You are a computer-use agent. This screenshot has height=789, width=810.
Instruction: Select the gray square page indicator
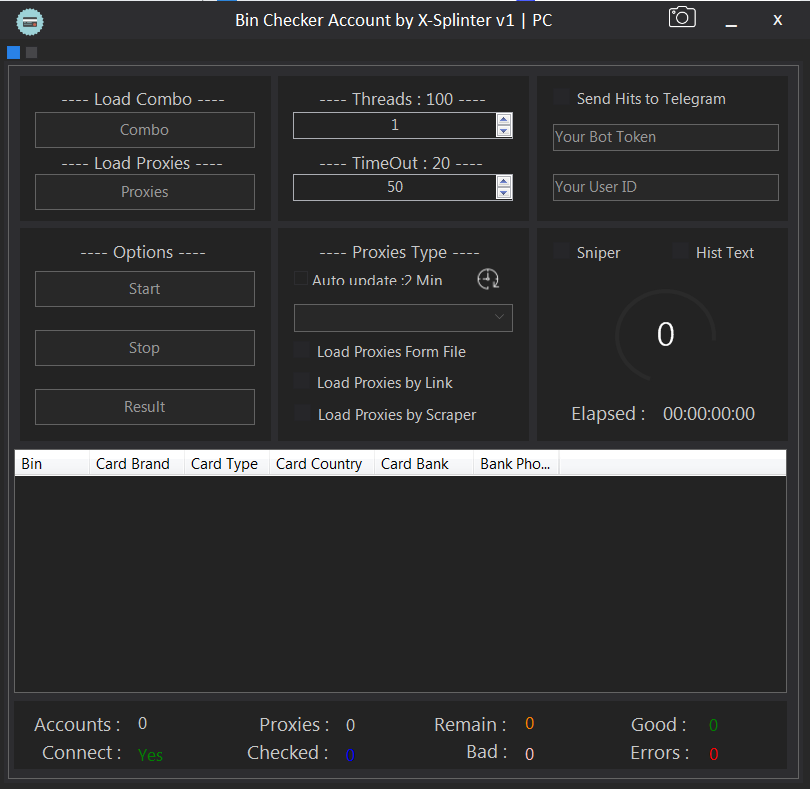(32, 52)
